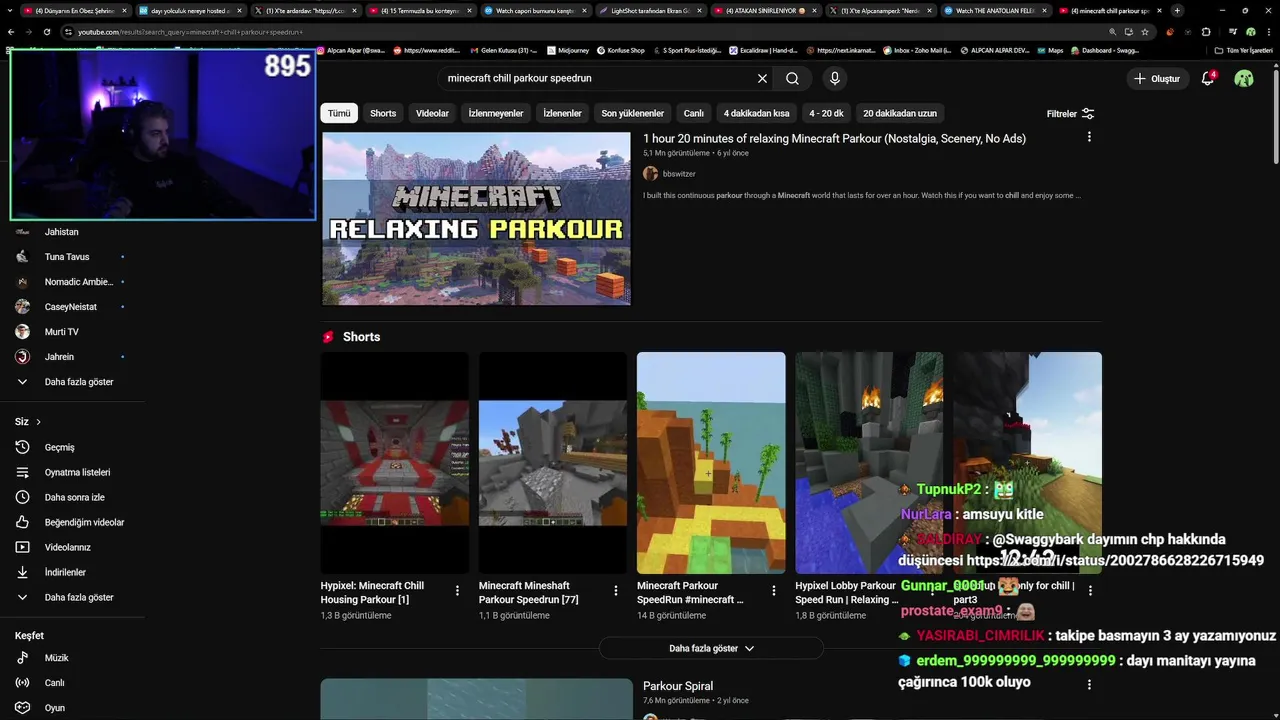Viewport: 1280px width, 720px height.
Task: Click the Oluştur create button
Action: tap(1156, 78)
